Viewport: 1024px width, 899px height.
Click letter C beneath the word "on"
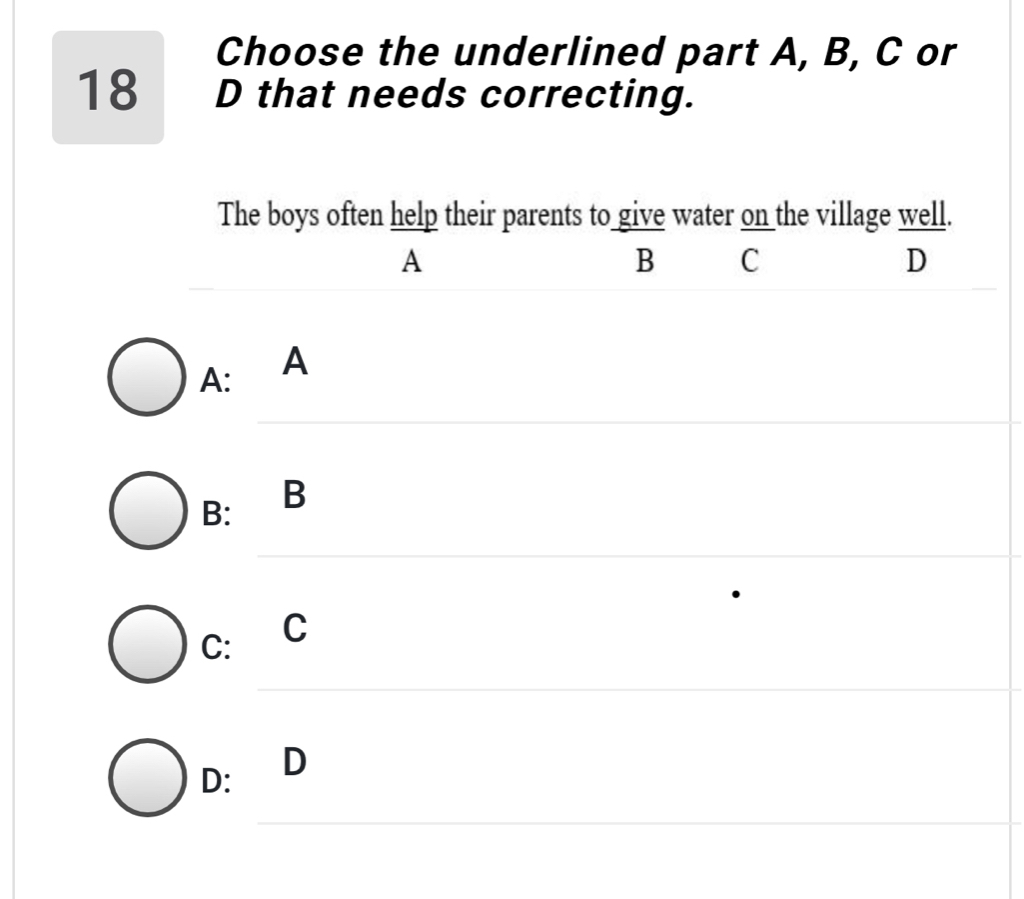(749, 262)
